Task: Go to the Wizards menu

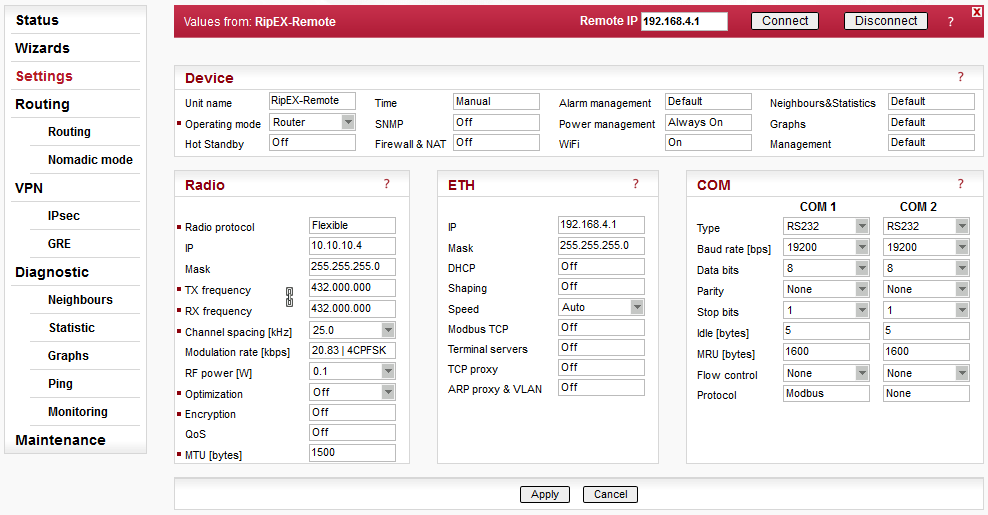Action: tap(42, 48)
